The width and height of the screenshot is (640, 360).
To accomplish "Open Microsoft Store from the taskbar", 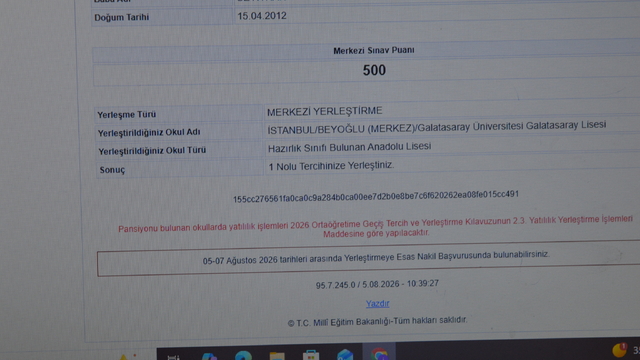I will [311, 356].
